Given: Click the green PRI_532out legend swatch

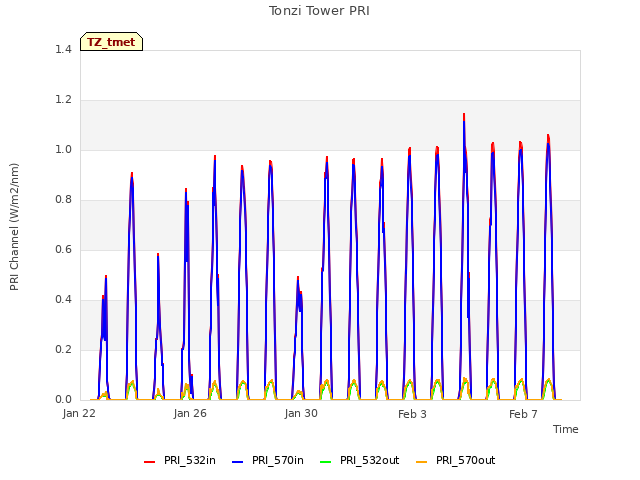Looking at the screenshot, I should point(326,461).
